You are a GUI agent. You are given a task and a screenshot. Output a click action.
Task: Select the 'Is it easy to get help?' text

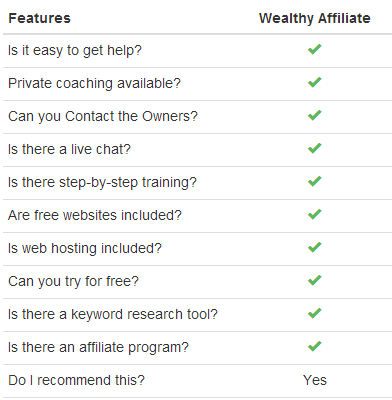75,51
